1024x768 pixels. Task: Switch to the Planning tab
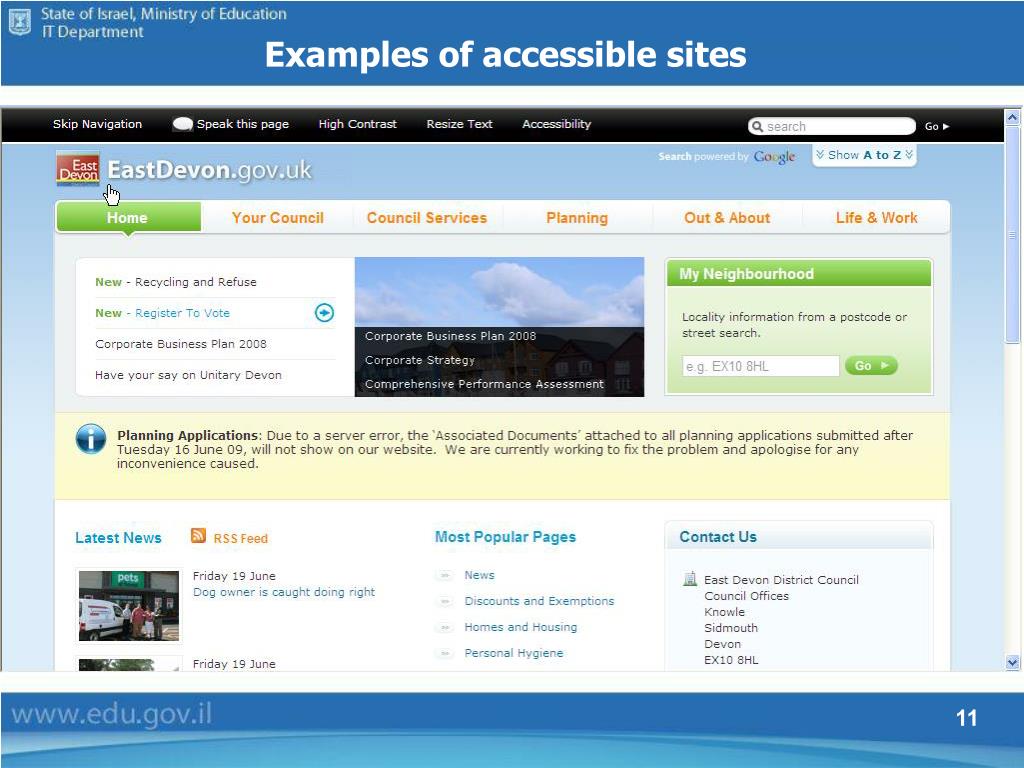(x=577, y=217)
